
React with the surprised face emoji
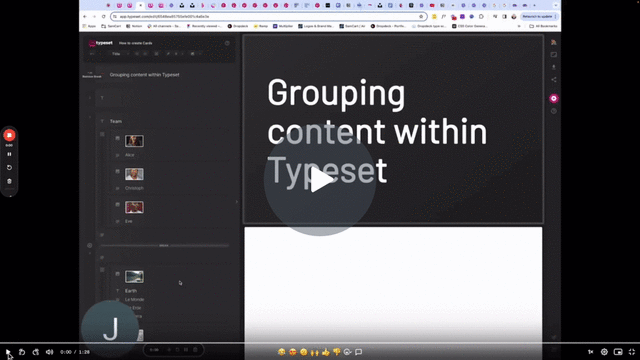tap(304, 352)
